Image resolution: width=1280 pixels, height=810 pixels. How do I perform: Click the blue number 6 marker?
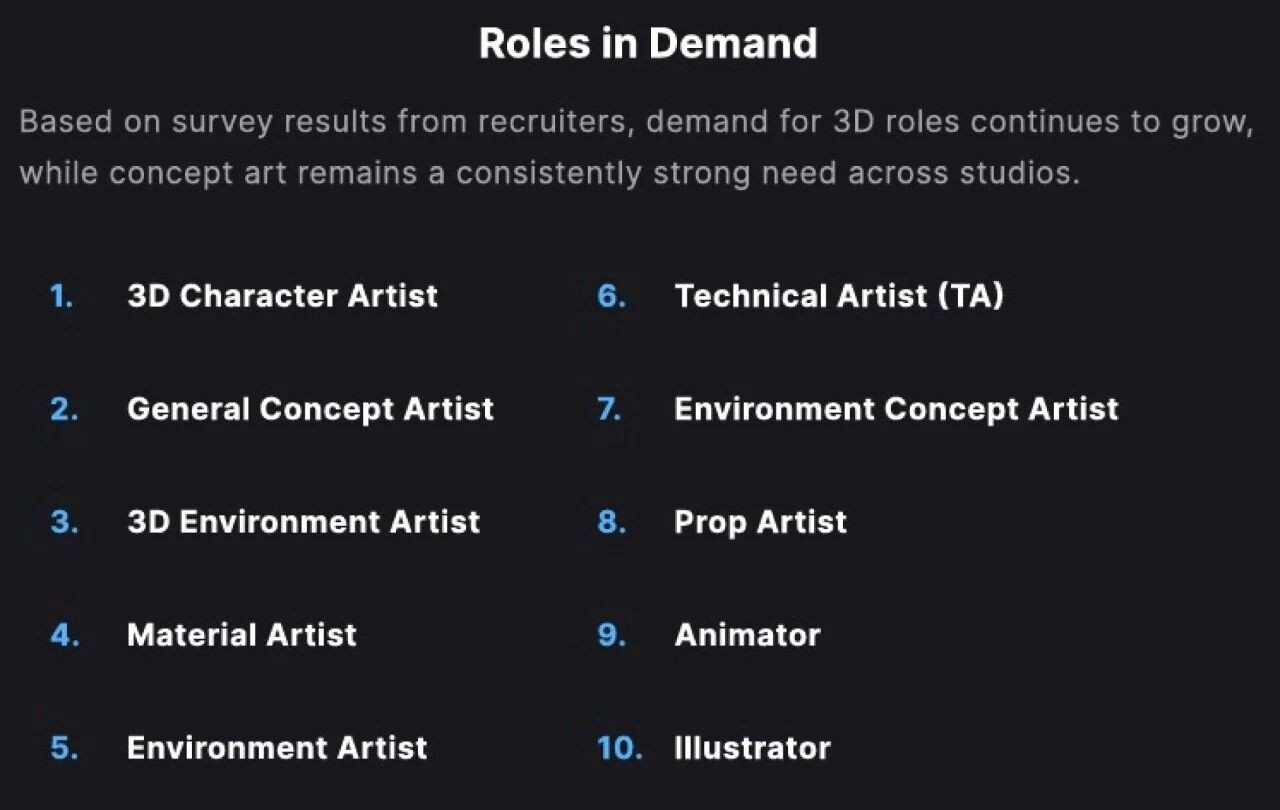(612, 296)
